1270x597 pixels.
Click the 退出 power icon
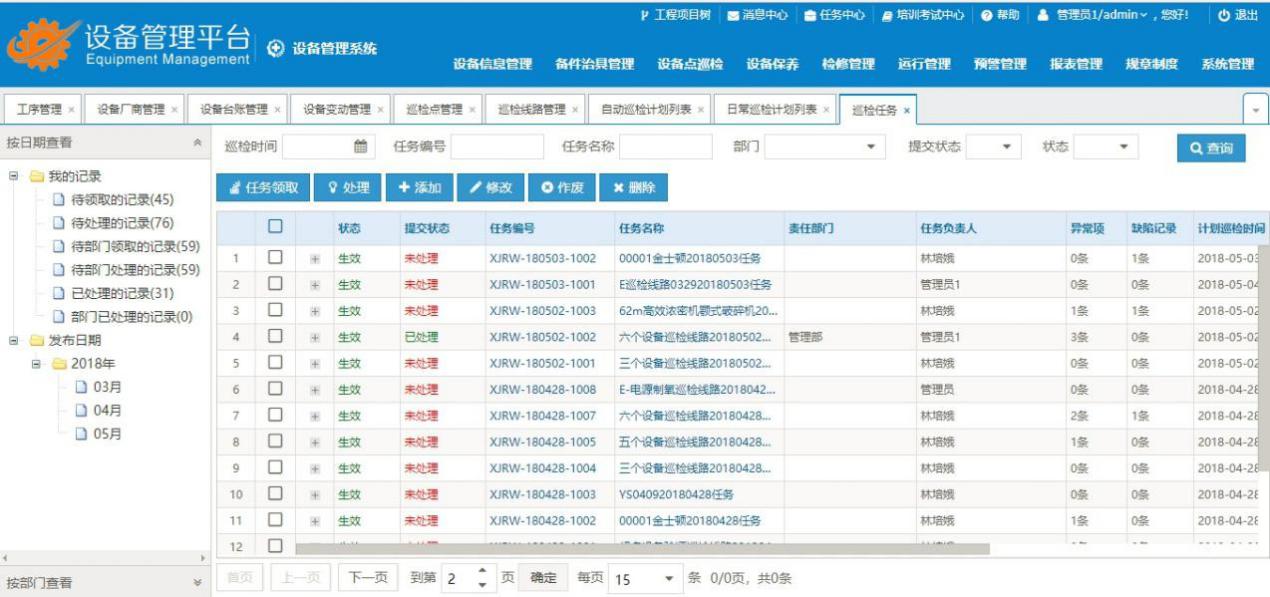pos(1224,15)
